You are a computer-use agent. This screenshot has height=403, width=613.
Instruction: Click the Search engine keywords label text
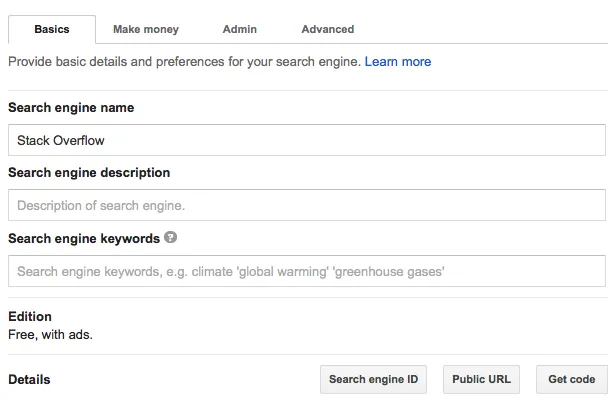(x=84, y=239)
